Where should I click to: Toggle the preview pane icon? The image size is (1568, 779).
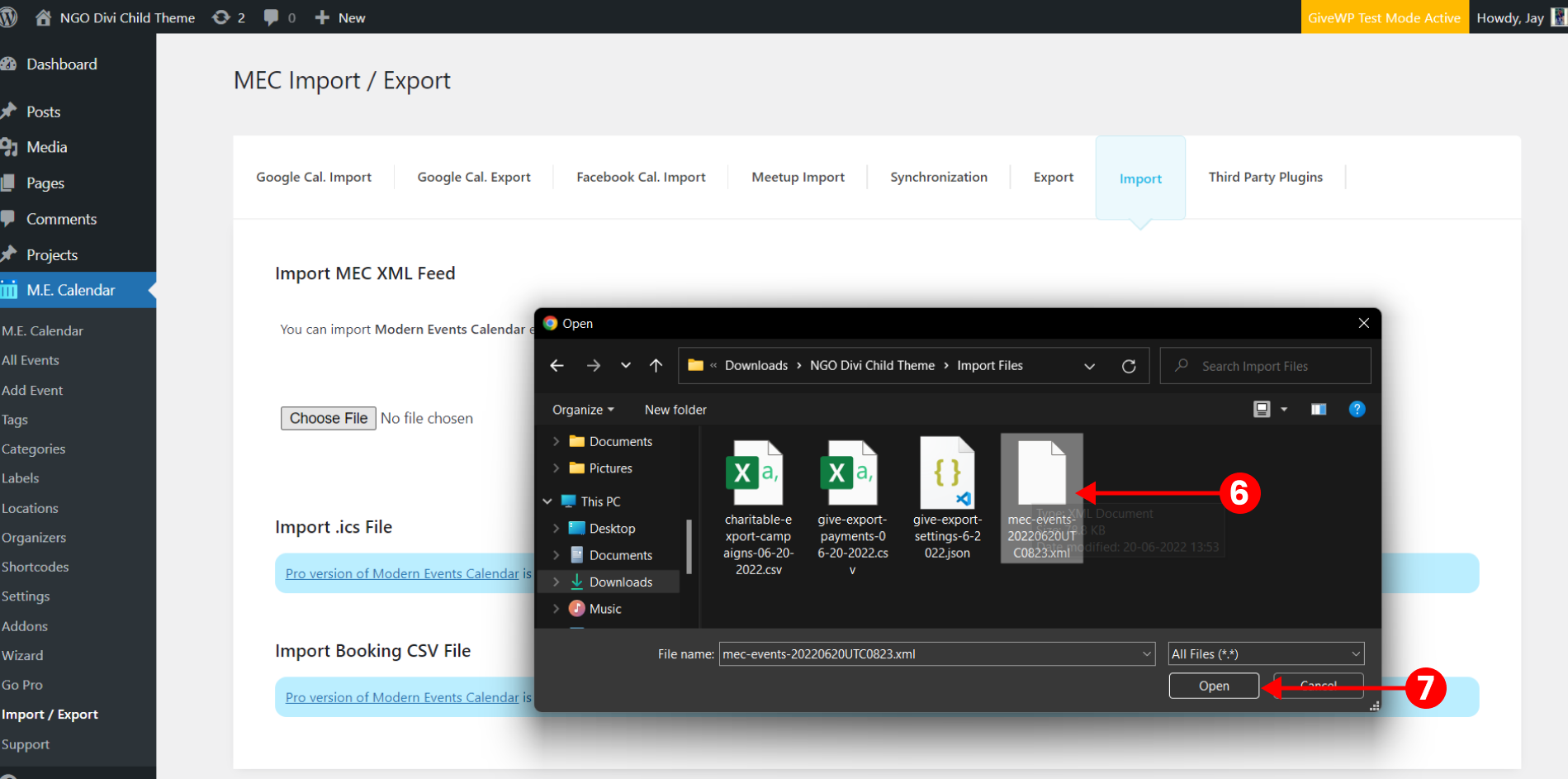click(1319, 410)
